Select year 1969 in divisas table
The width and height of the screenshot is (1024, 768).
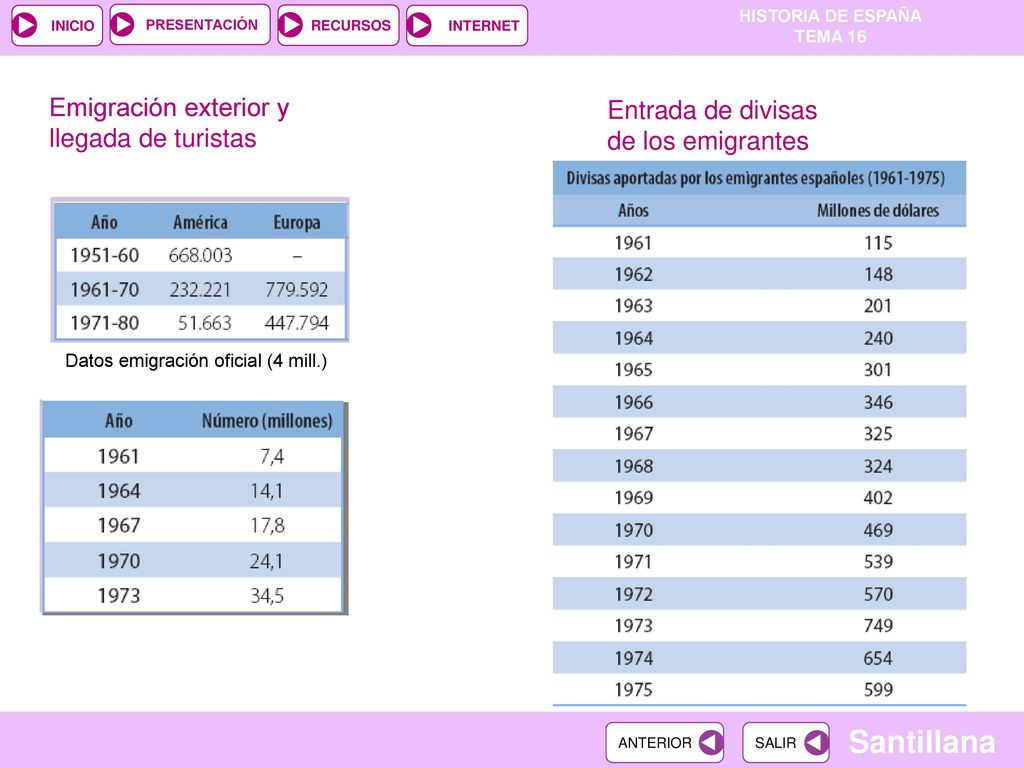pyautogui.click(x=633, y=498)
